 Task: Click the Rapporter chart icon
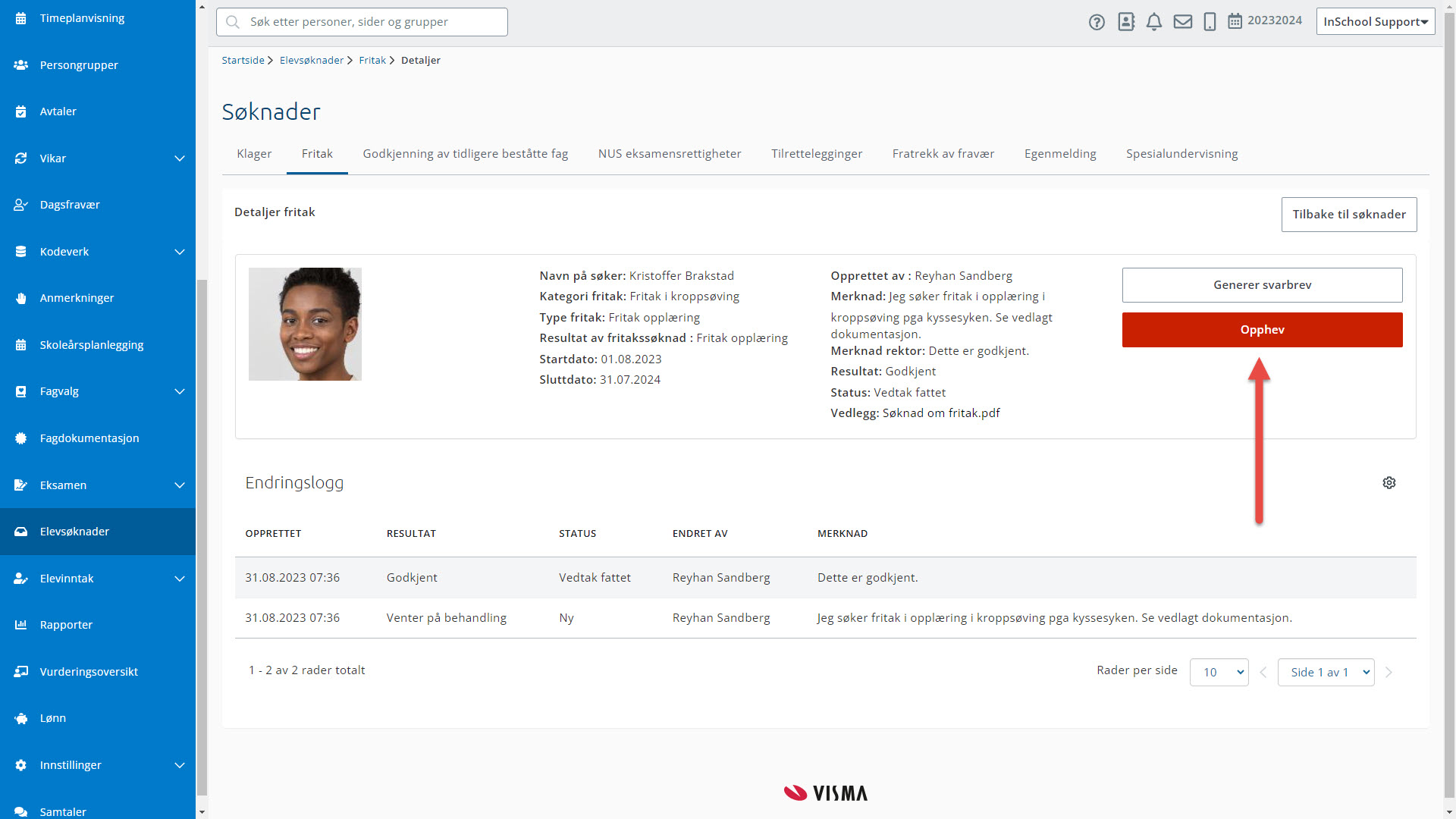(x=21, y=625)
